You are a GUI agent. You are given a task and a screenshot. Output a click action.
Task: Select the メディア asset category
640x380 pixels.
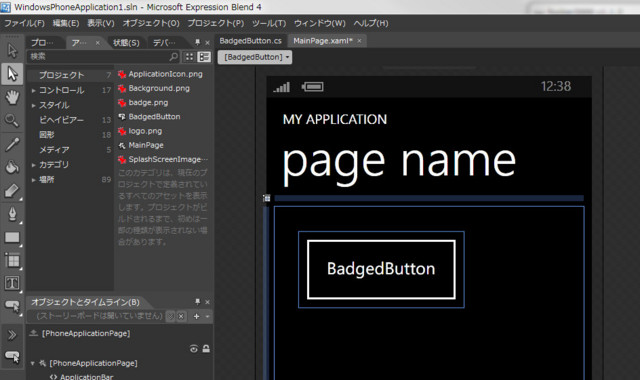coord(70,150)
